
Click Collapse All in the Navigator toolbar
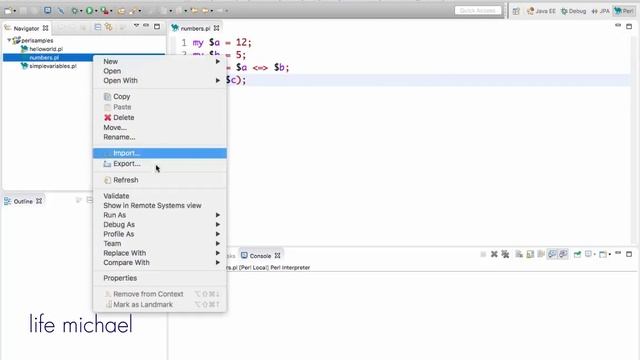tap(98, 27)
